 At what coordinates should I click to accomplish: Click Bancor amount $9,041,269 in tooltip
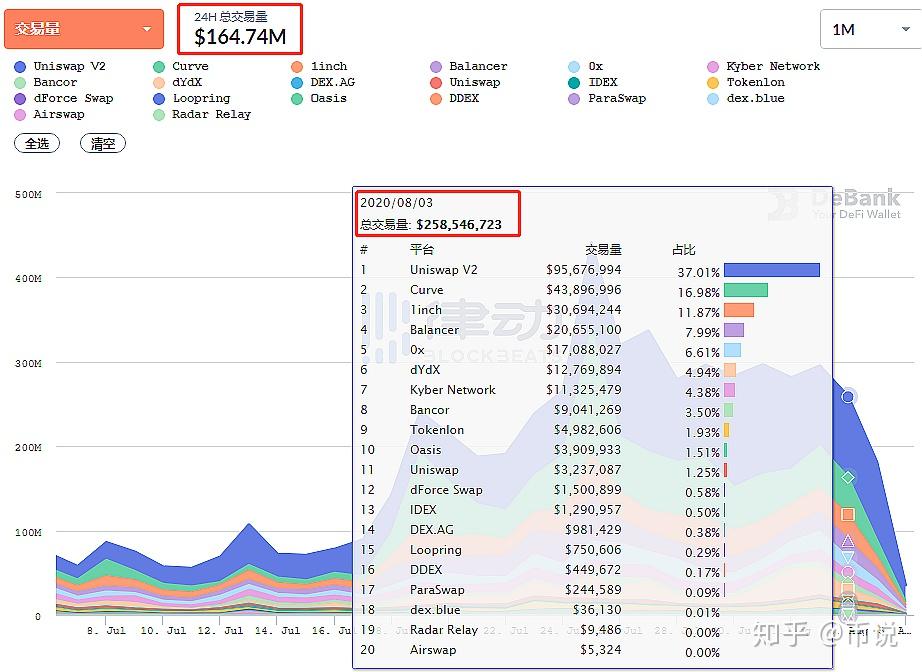tap(587, 410)
